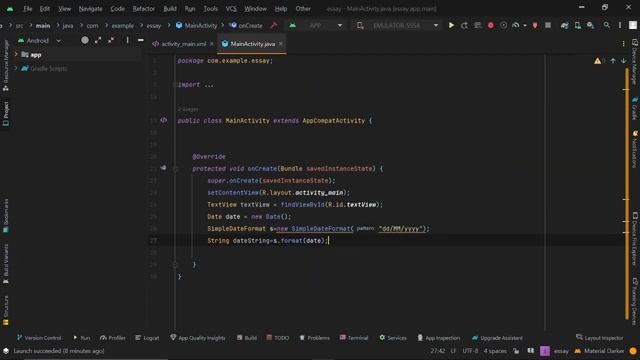
Task: Click the Stop square icon in toolbar
Action: pos(548,25)
